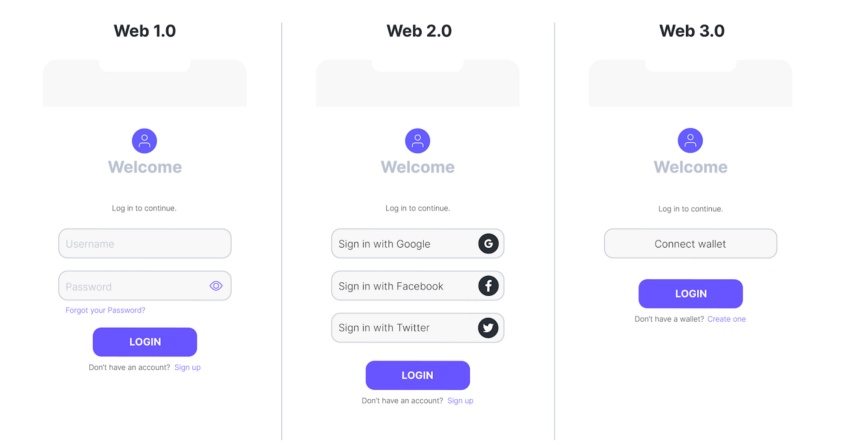Click the Web 3.0 user avatar icon
The height and width of the screenshot is (446, 841).
click(x=690, y=140)
